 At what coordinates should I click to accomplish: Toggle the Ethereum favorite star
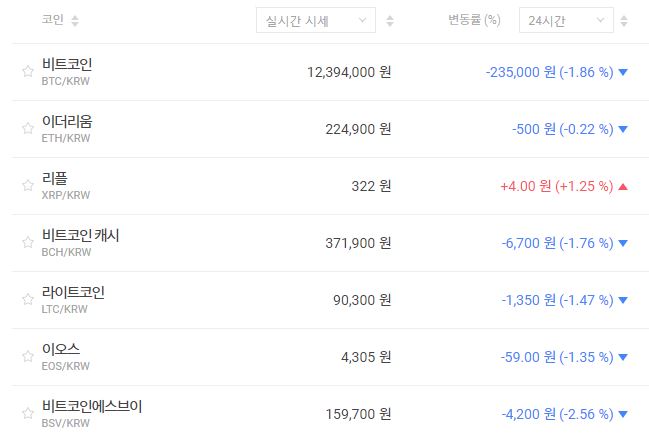point(28,129)
